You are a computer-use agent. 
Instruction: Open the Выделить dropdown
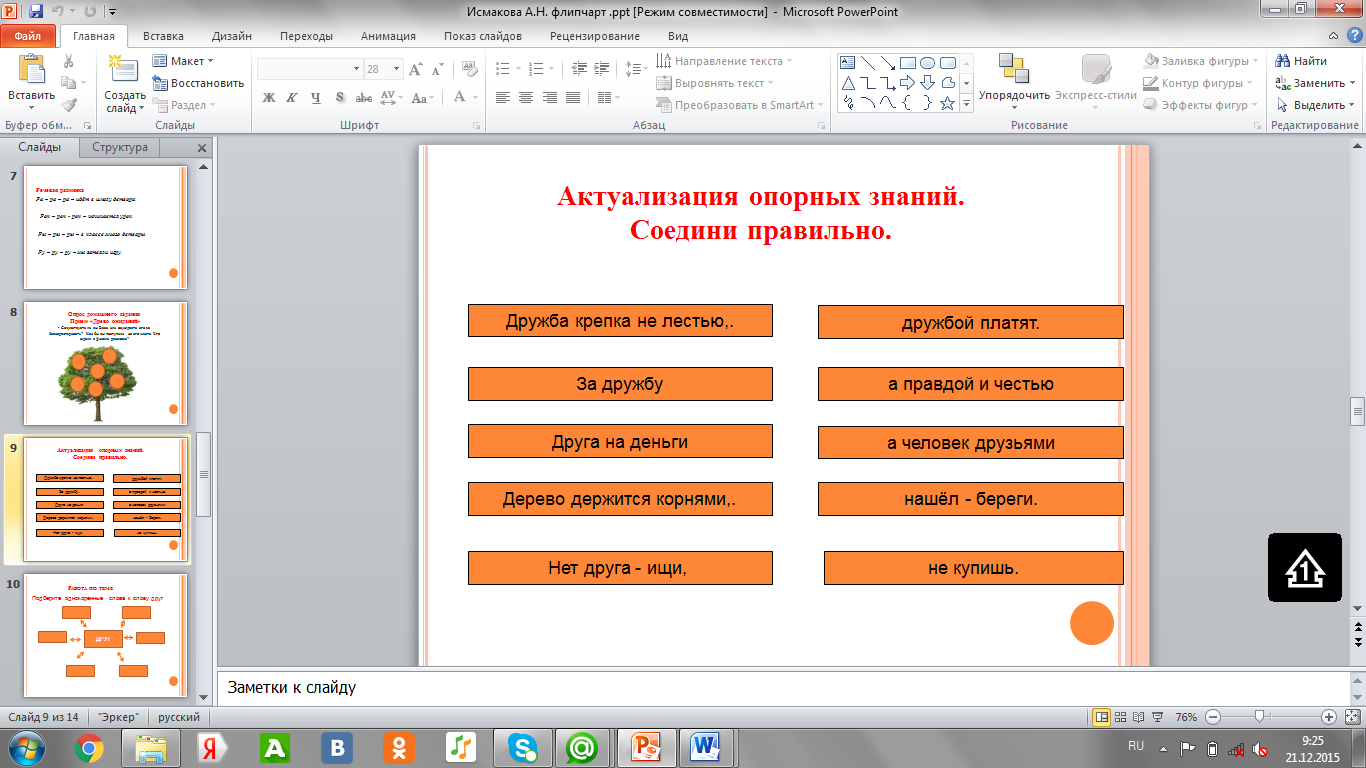click(x=1316, y=105)
